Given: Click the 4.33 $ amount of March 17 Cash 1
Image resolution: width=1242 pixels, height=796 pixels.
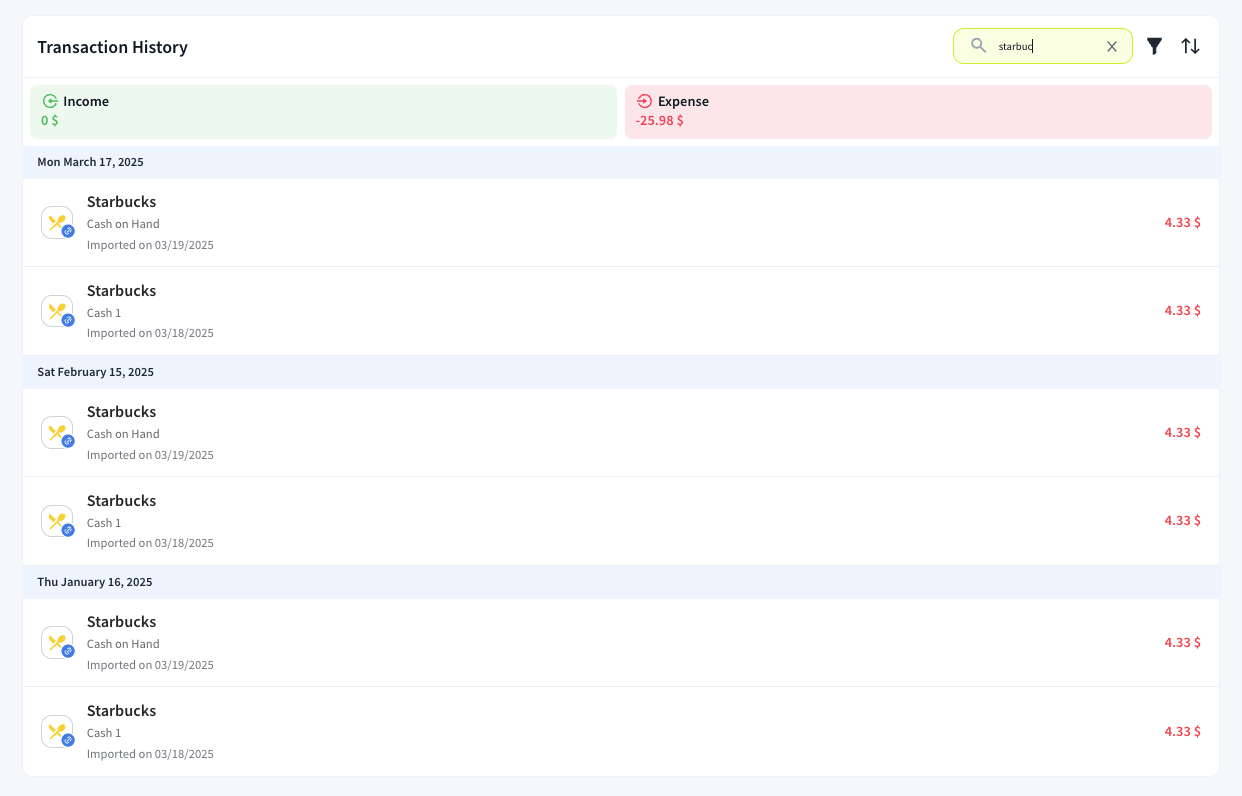Looking at the screenshot, I should tap(1182, 310).
